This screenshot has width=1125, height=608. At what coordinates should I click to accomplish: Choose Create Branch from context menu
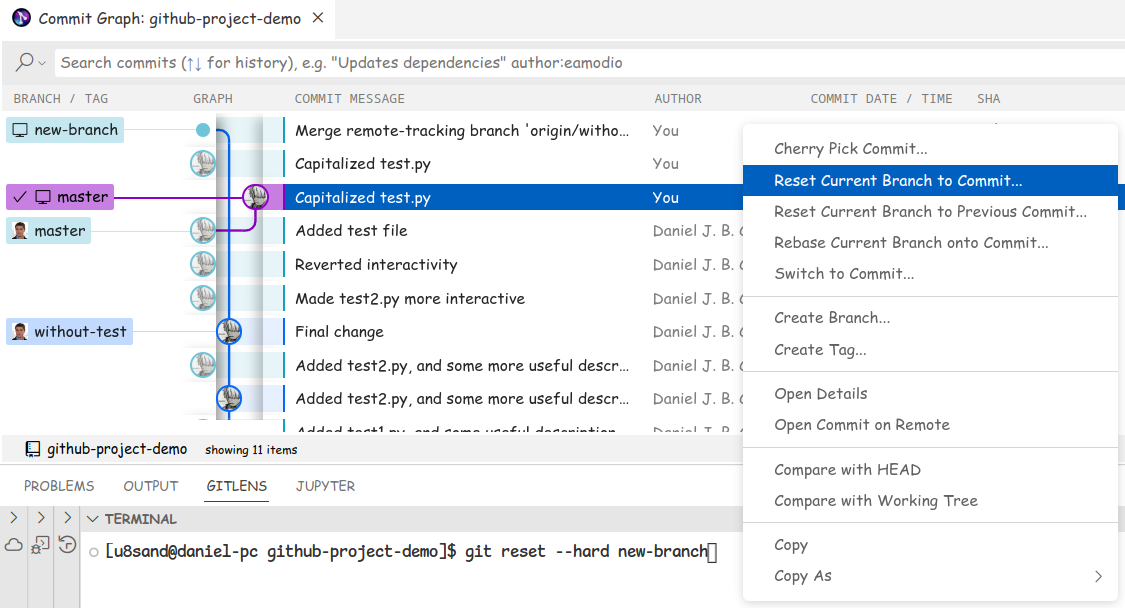tap(832, 318)
